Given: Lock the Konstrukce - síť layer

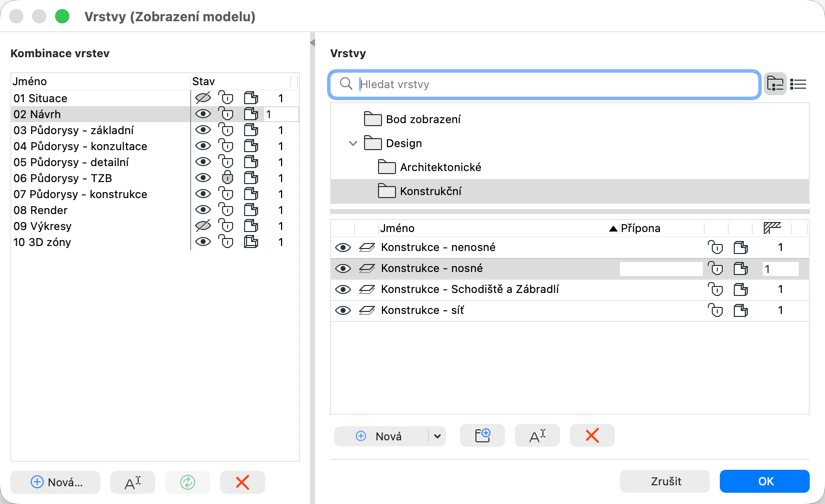Looking at the screenshot, I should 715,310.
